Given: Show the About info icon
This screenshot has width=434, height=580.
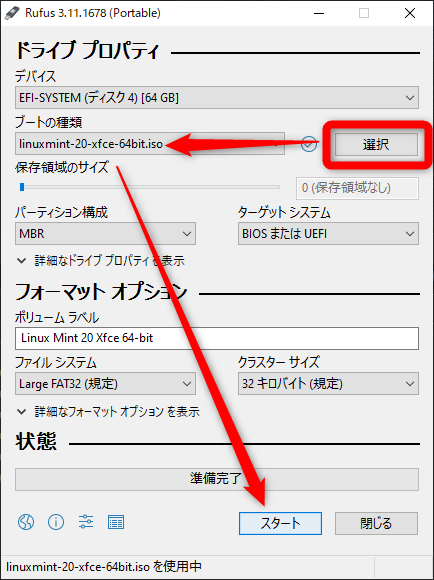Looking at the screenshot, I should pyautogui.click(x=56, y=522).
